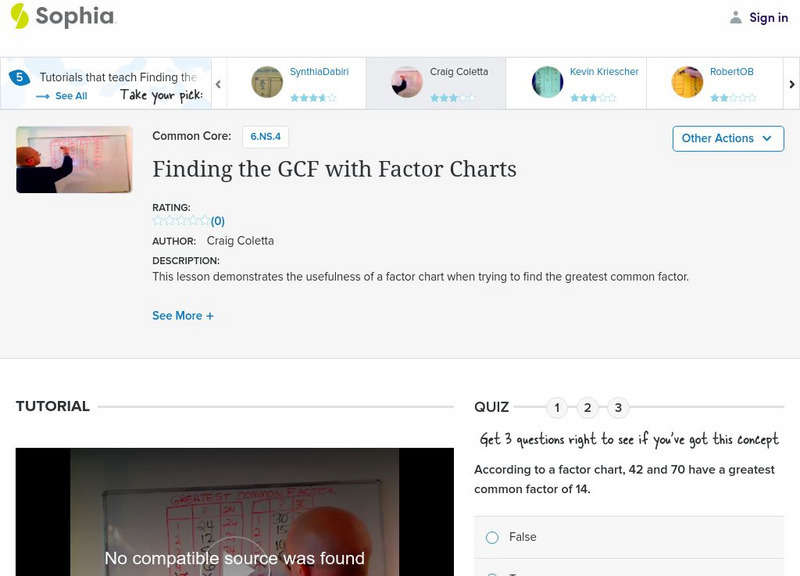
Task: Click the whiteboard lesson thumbnail
Action: coord(74,159)
